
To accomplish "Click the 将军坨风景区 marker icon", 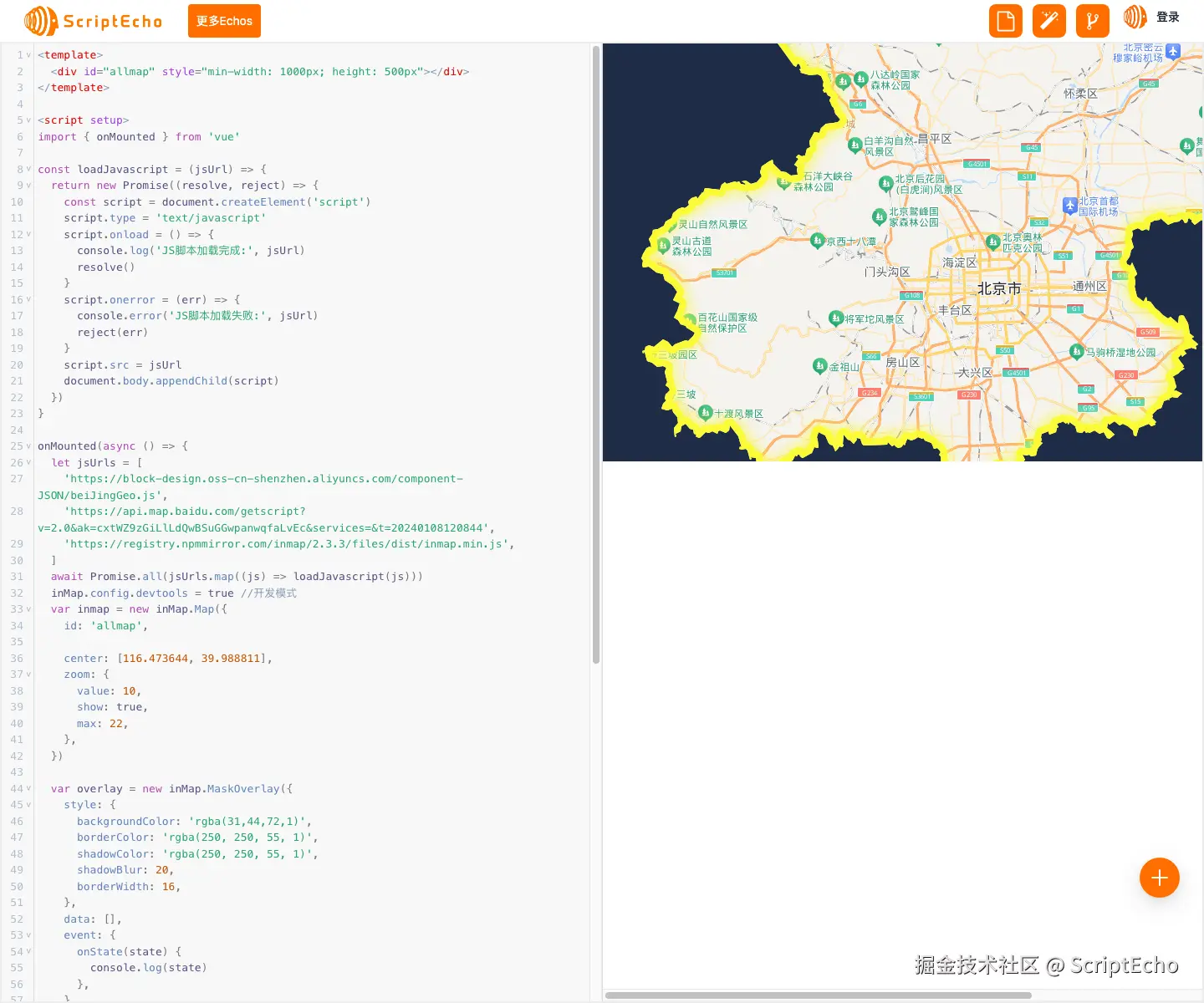I will [835, 318].
